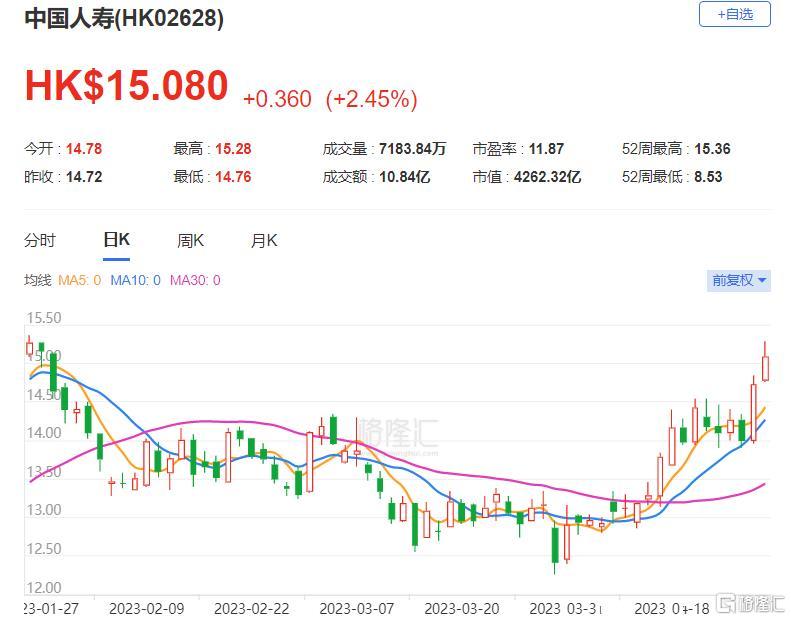
Task: Select the 日K chart tab
Action: pyautogui.click(x=117, y=240)
